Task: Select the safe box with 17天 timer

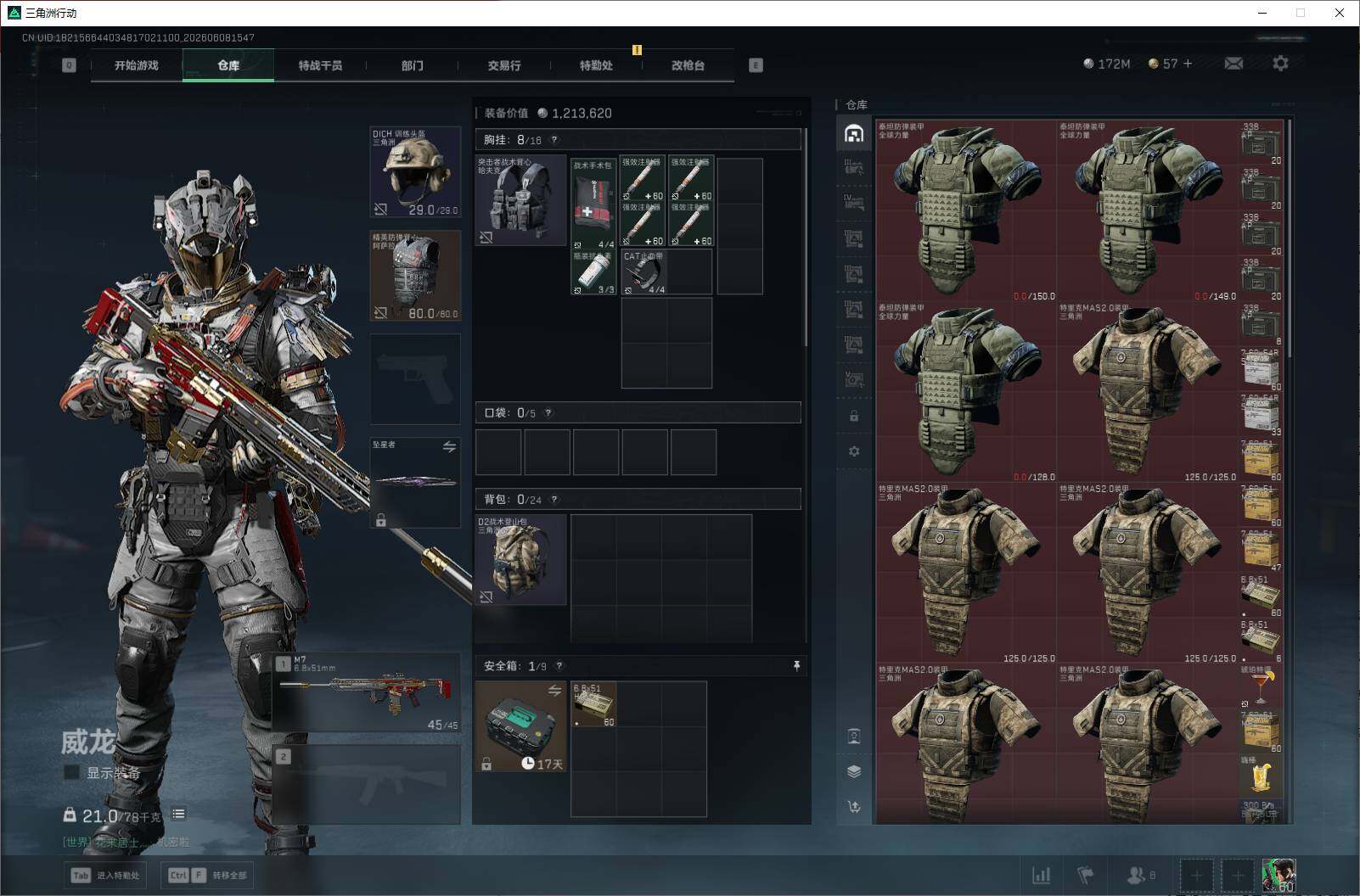Action: pyautogui.click(x=521, y=727)
